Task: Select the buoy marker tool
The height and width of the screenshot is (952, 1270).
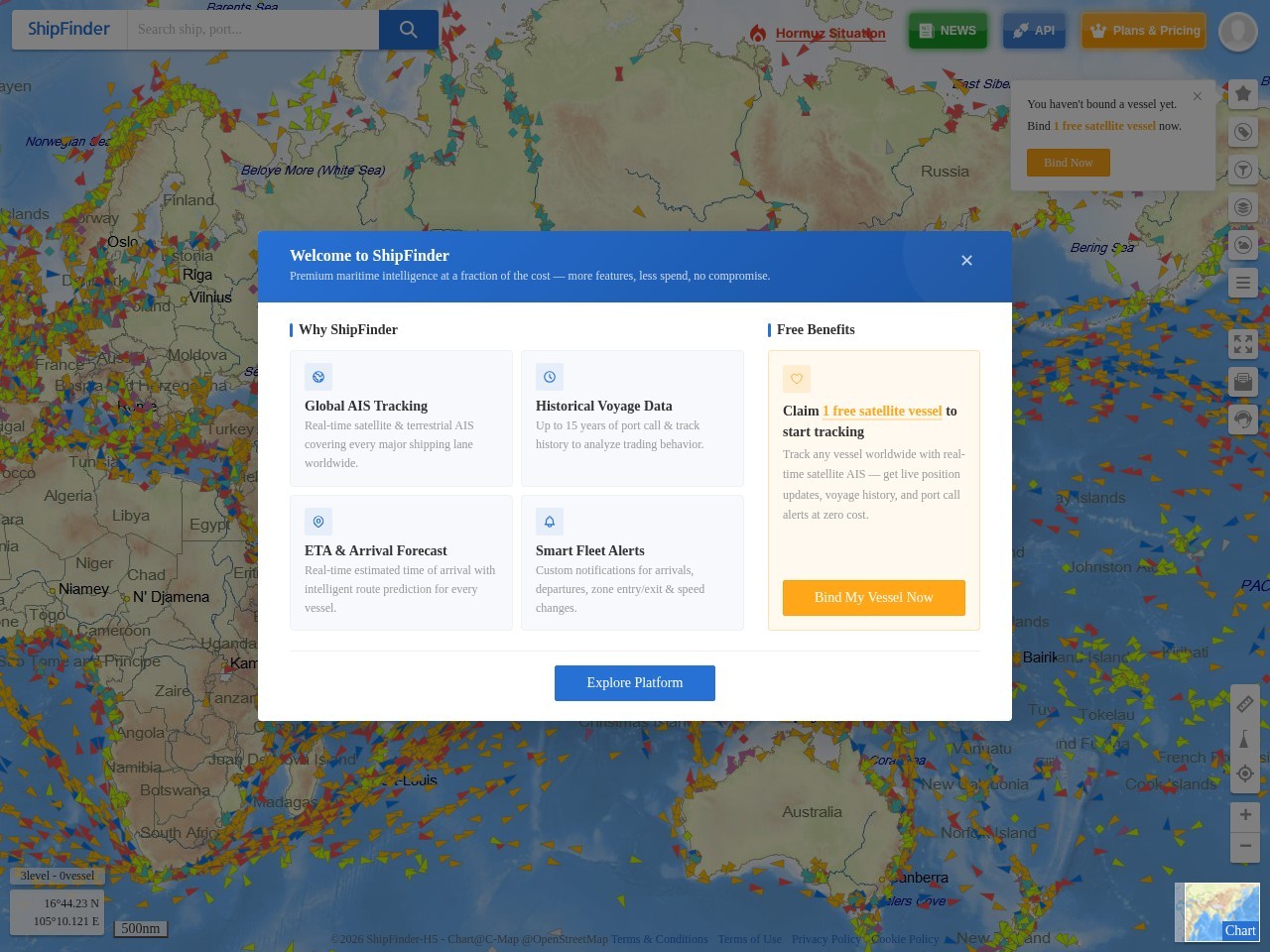Action: point(1245,739)
